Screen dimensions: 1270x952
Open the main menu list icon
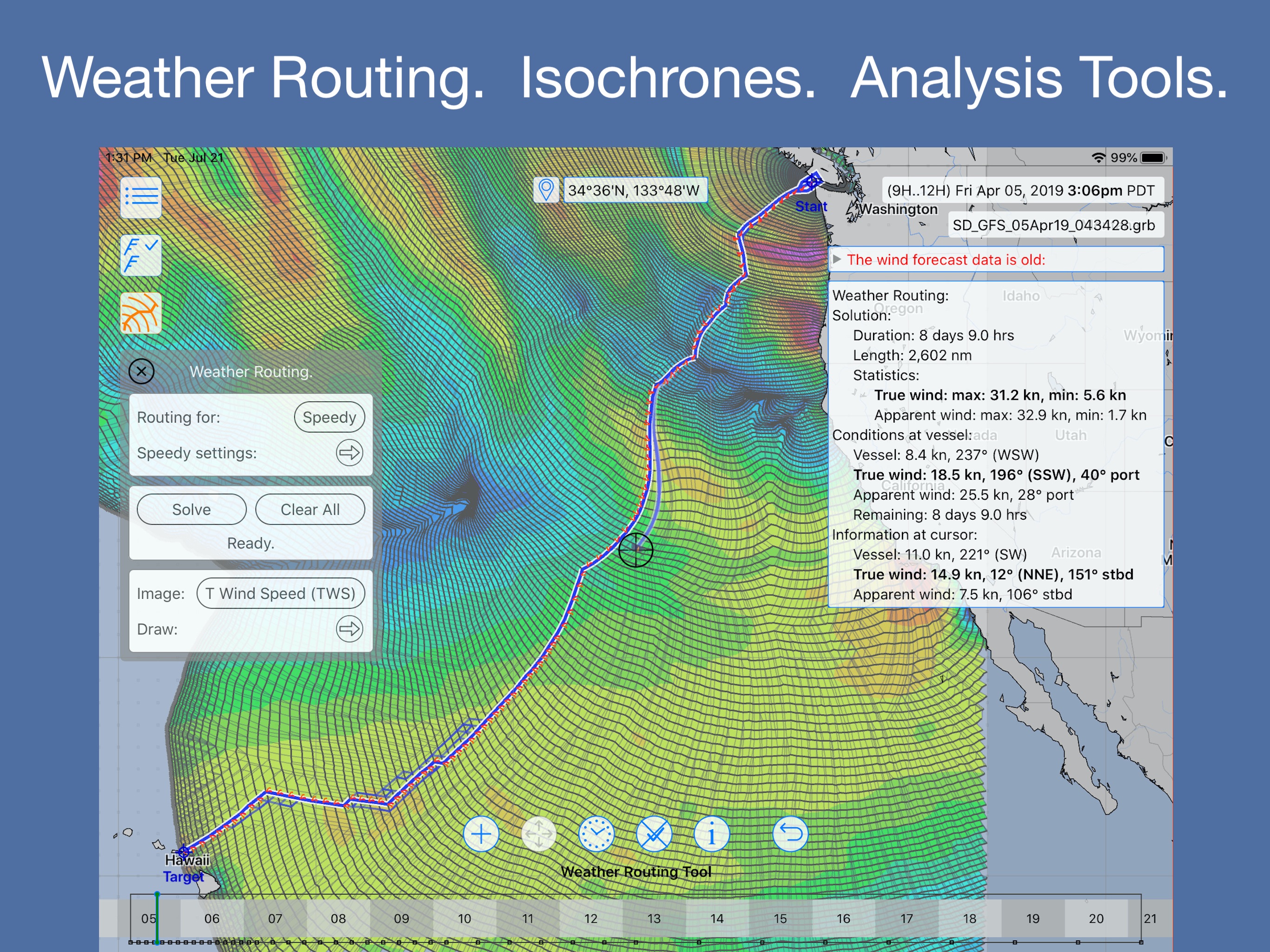click(141, 198)
